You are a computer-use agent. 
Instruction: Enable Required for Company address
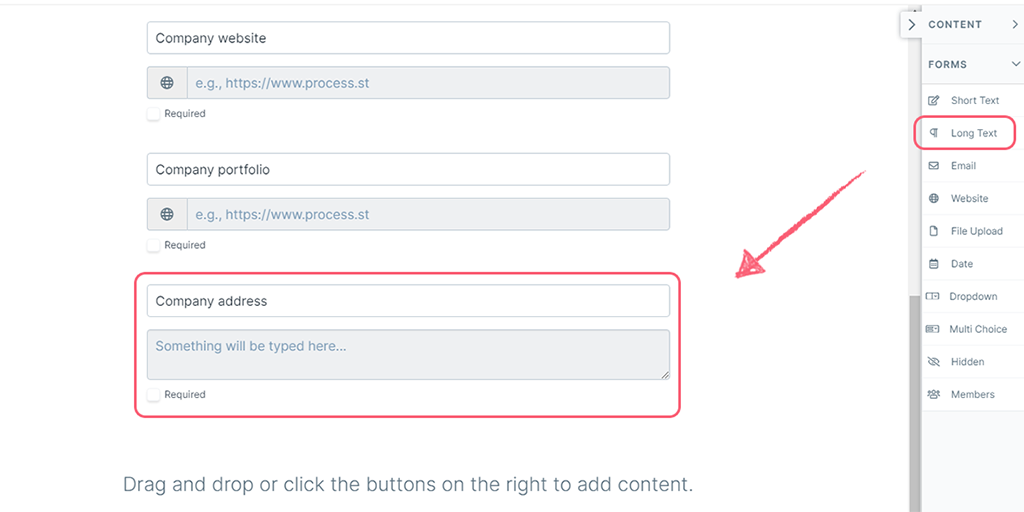coord(153,394)
